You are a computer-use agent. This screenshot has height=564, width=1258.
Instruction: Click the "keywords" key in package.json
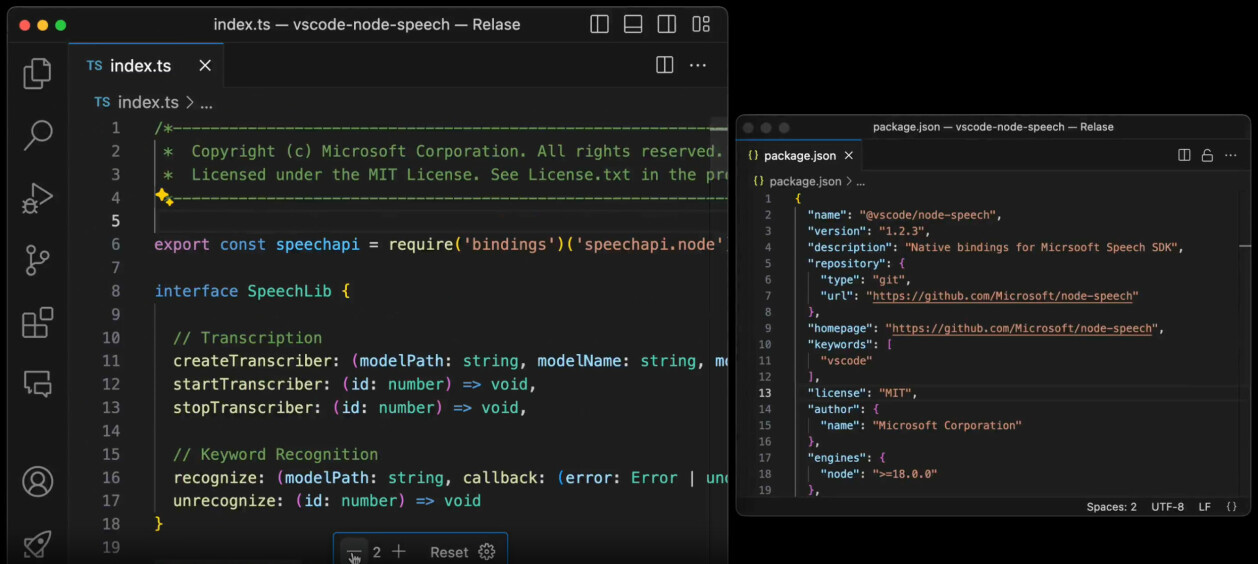pyautogui.click(x=841, y=344)
